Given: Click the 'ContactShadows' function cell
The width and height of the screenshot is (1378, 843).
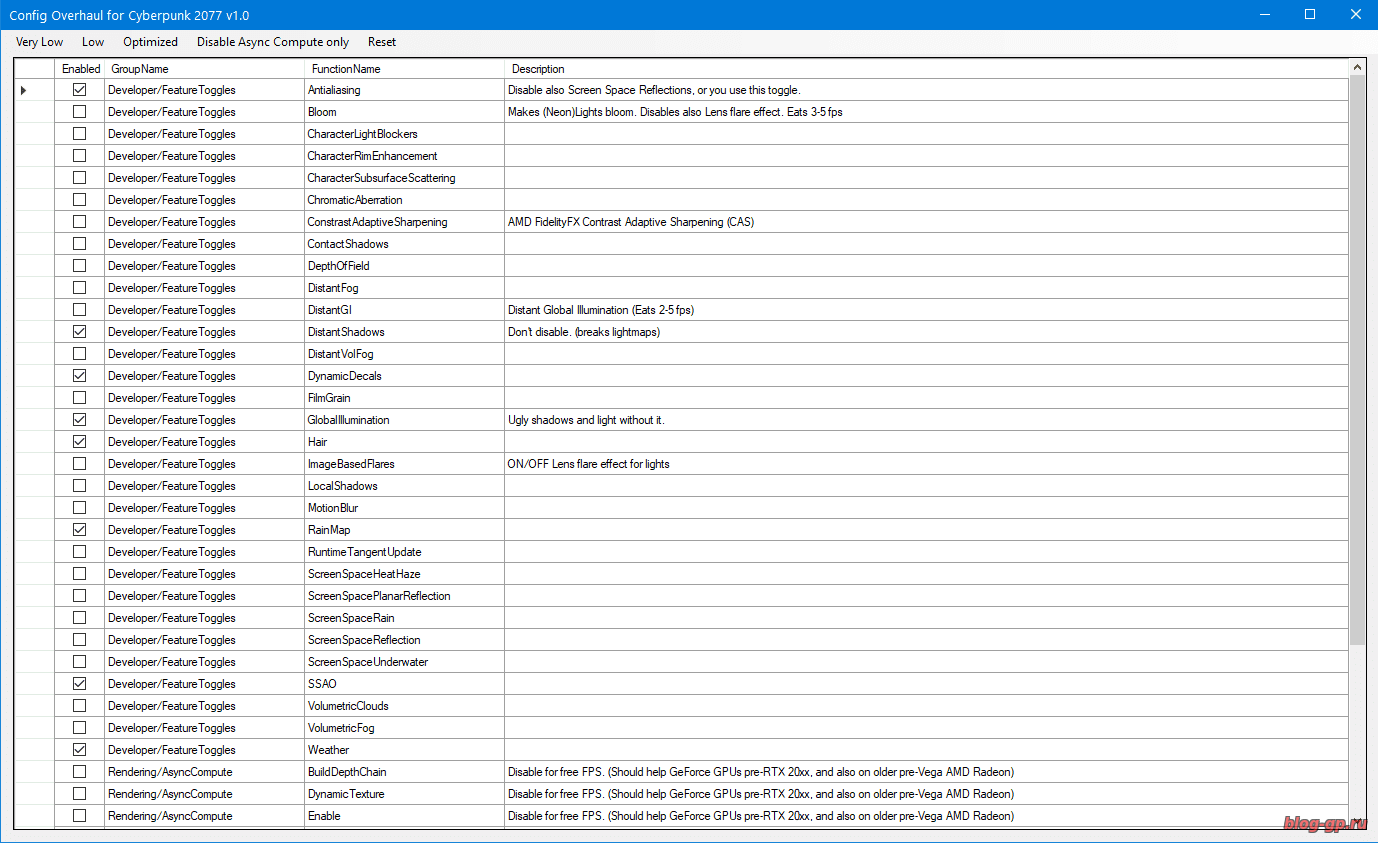Looking at the screenshot, I should coord(404,244).
